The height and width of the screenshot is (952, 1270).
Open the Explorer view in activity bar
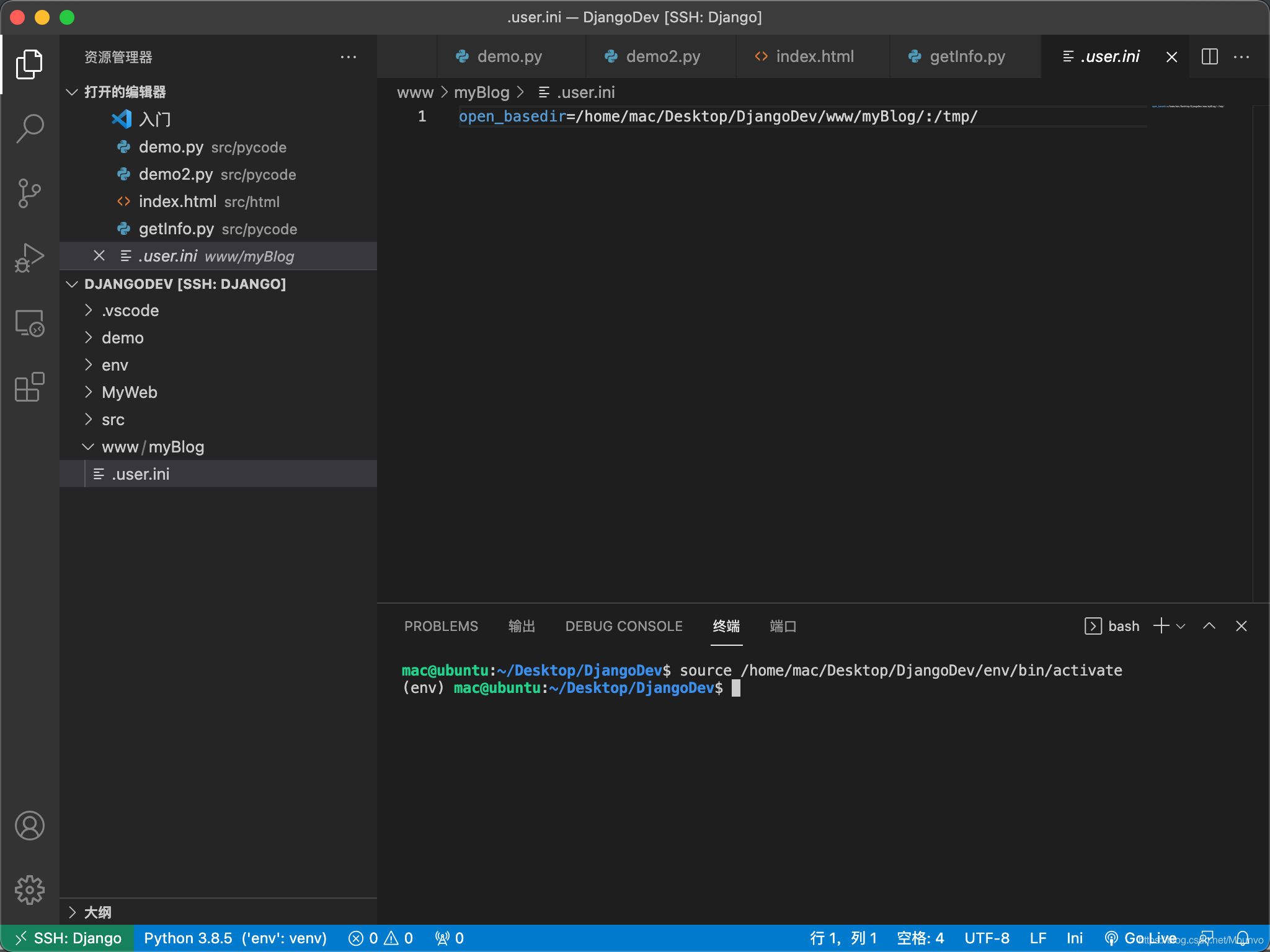[x=29, y=64]
